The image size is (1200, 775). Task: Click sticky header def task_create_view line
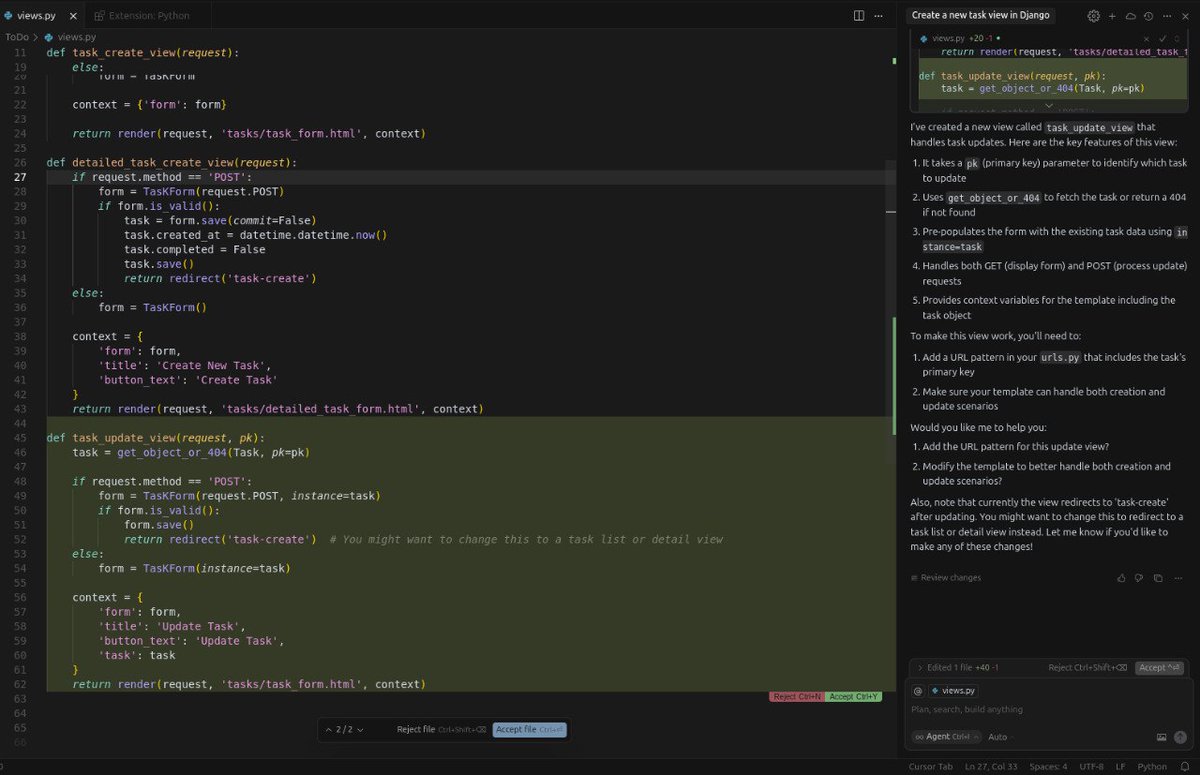tap(143, 52)
